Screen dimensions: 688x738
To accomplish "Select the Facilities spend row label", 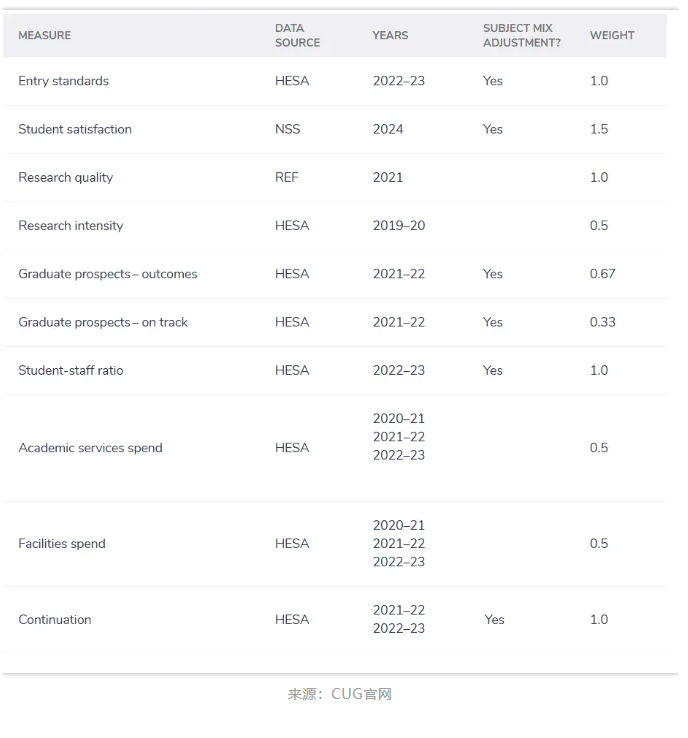I will (62, 544).
